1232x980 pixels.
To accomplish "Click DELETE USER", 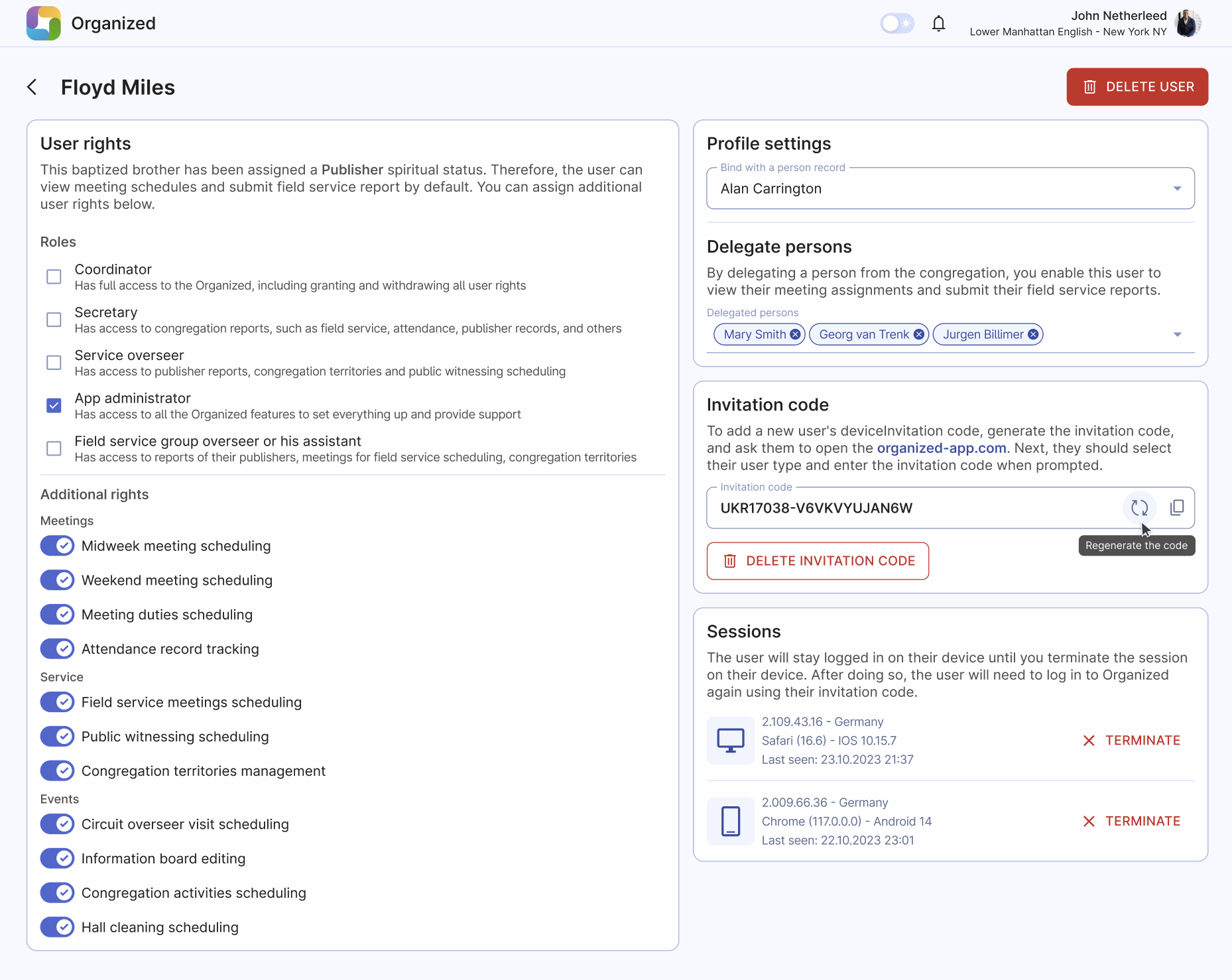I will [x=1137, y=87].
